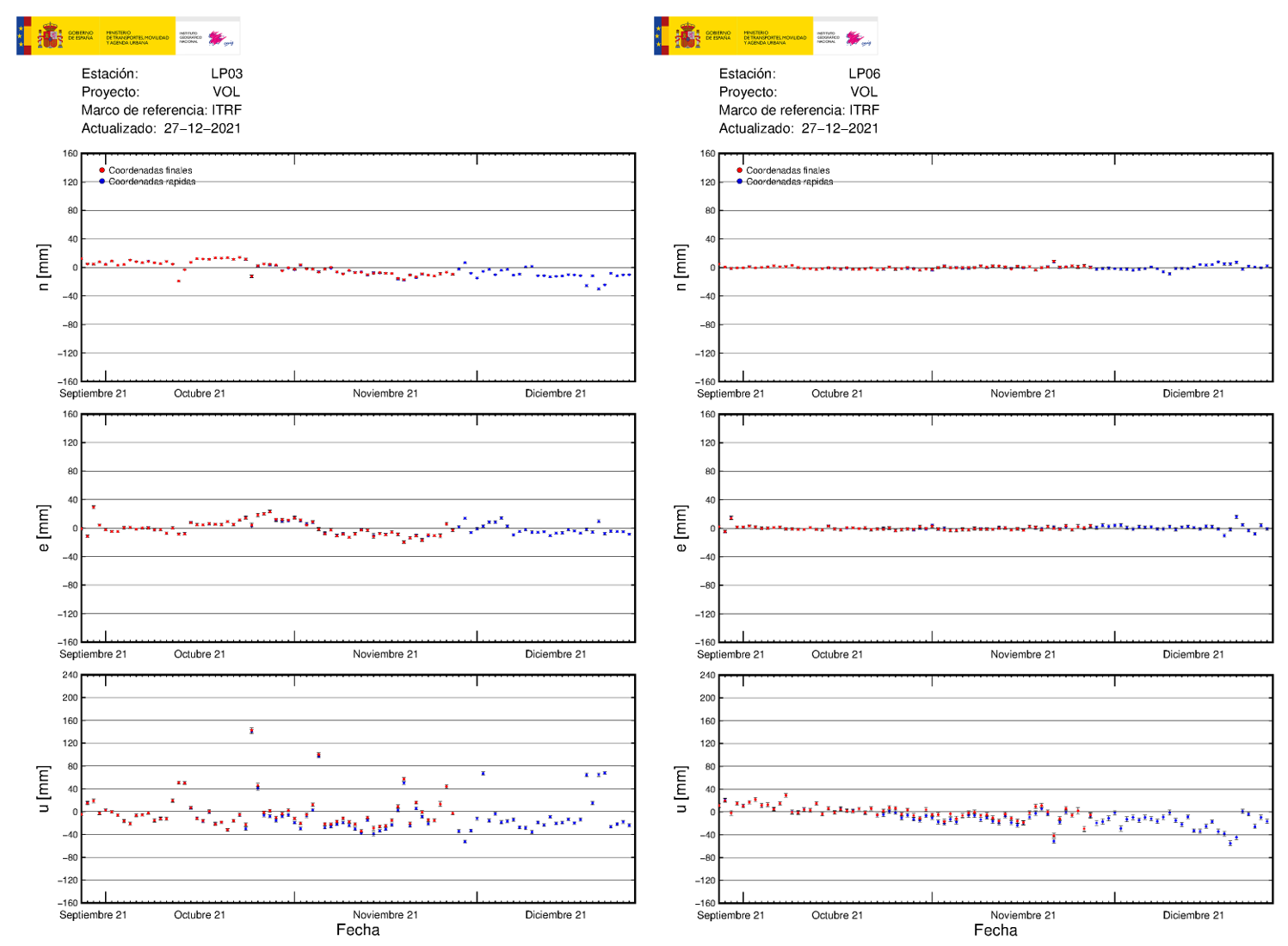Click 'Diciembre 21' label under LP06 up chart
Image resolution: width=1288 pixels, height=946 pixels.
(1192, 915)
